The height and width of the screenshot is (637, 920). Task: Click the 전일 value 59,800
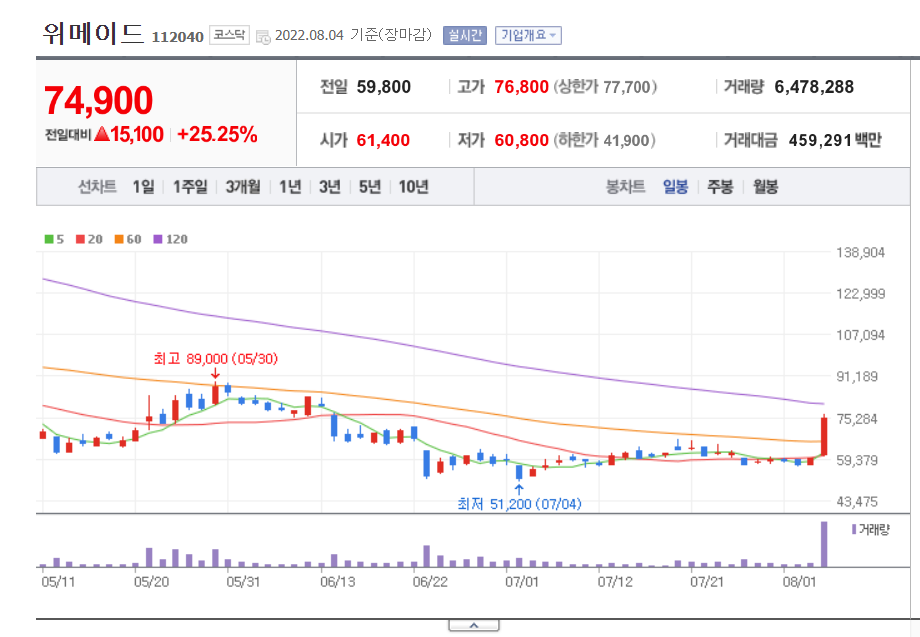384,87
